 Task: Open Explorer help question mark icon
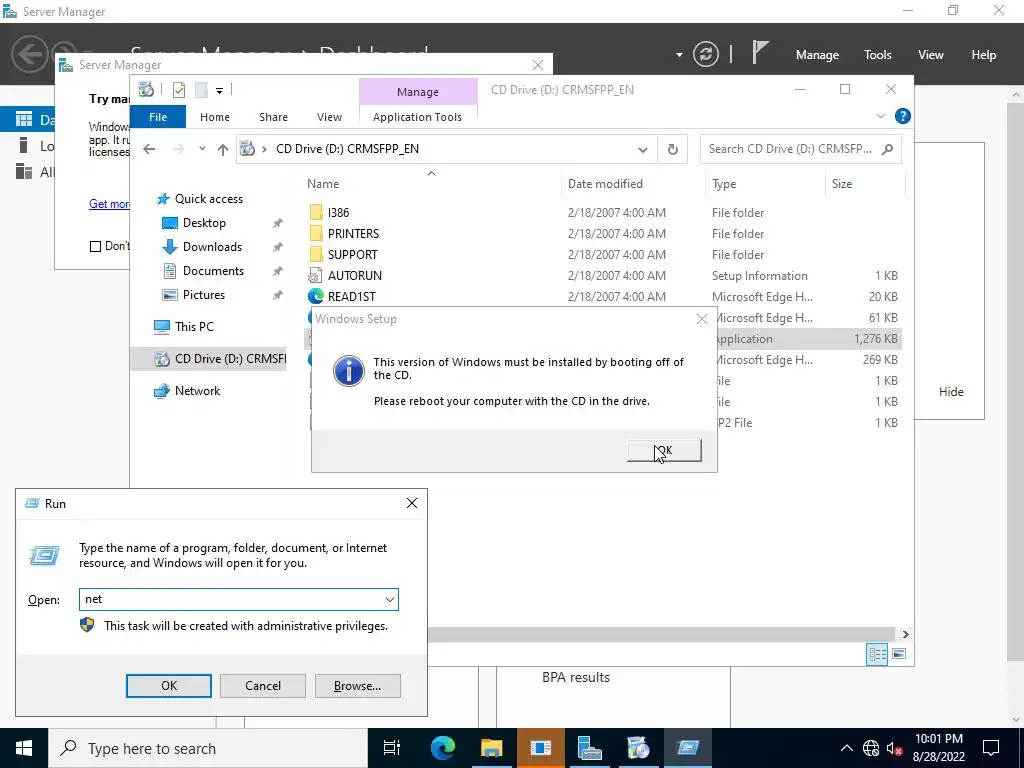[x=903, y=116]
